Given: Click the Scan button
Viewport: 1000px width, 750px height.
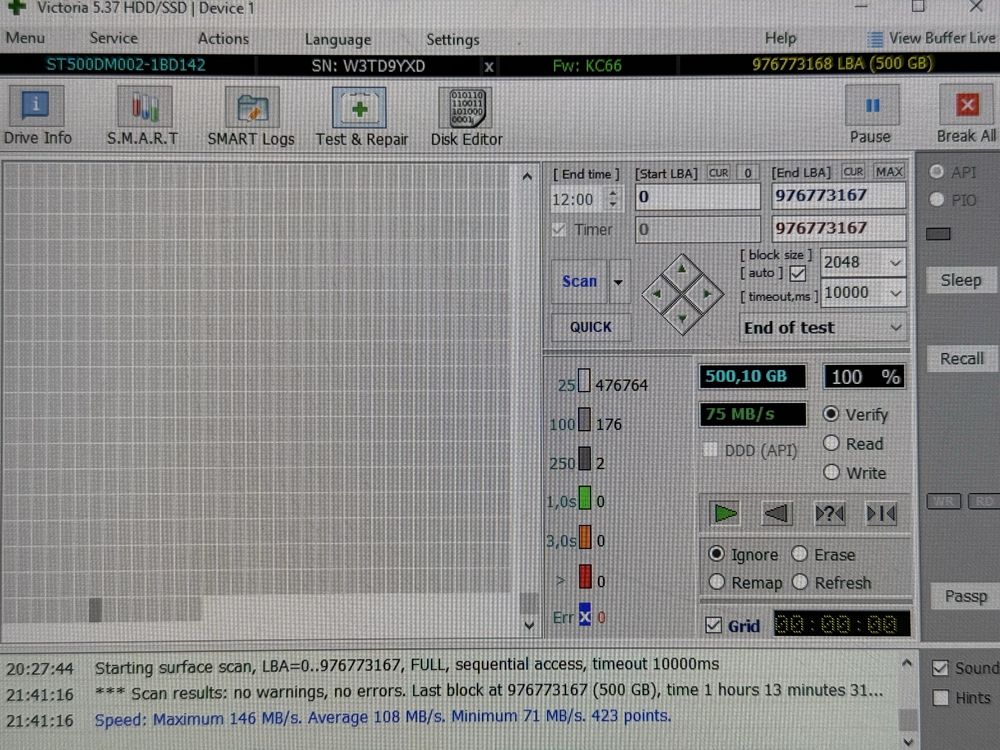Looking at the screenshot, I should [579, 281].
